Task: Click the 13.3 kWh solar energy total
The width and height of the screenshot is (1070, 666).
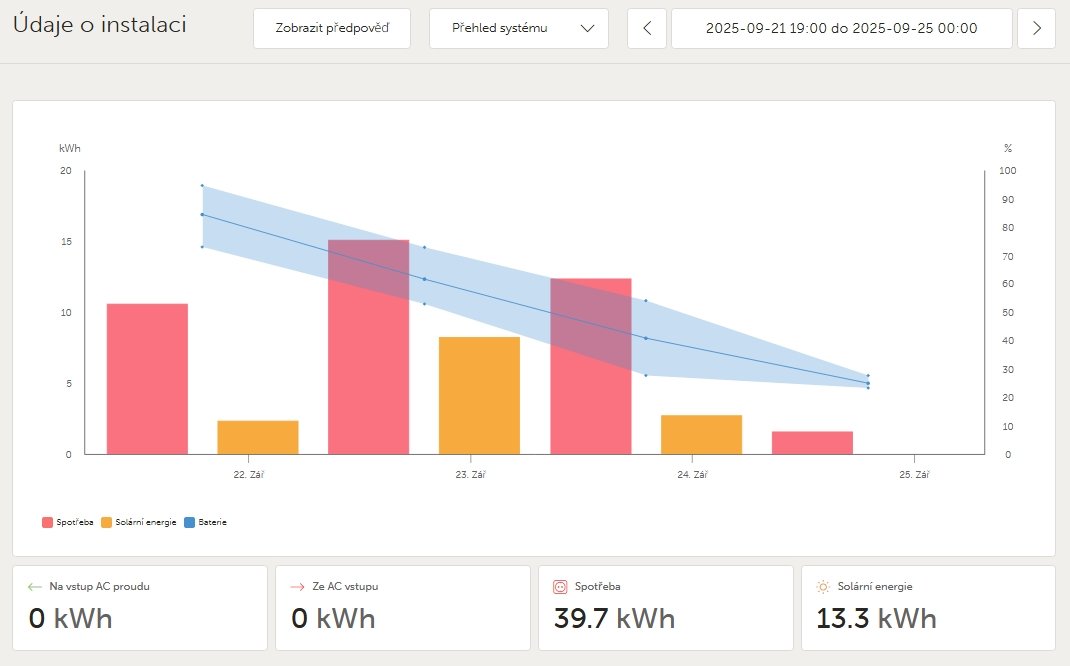Action: click(876, 618)
